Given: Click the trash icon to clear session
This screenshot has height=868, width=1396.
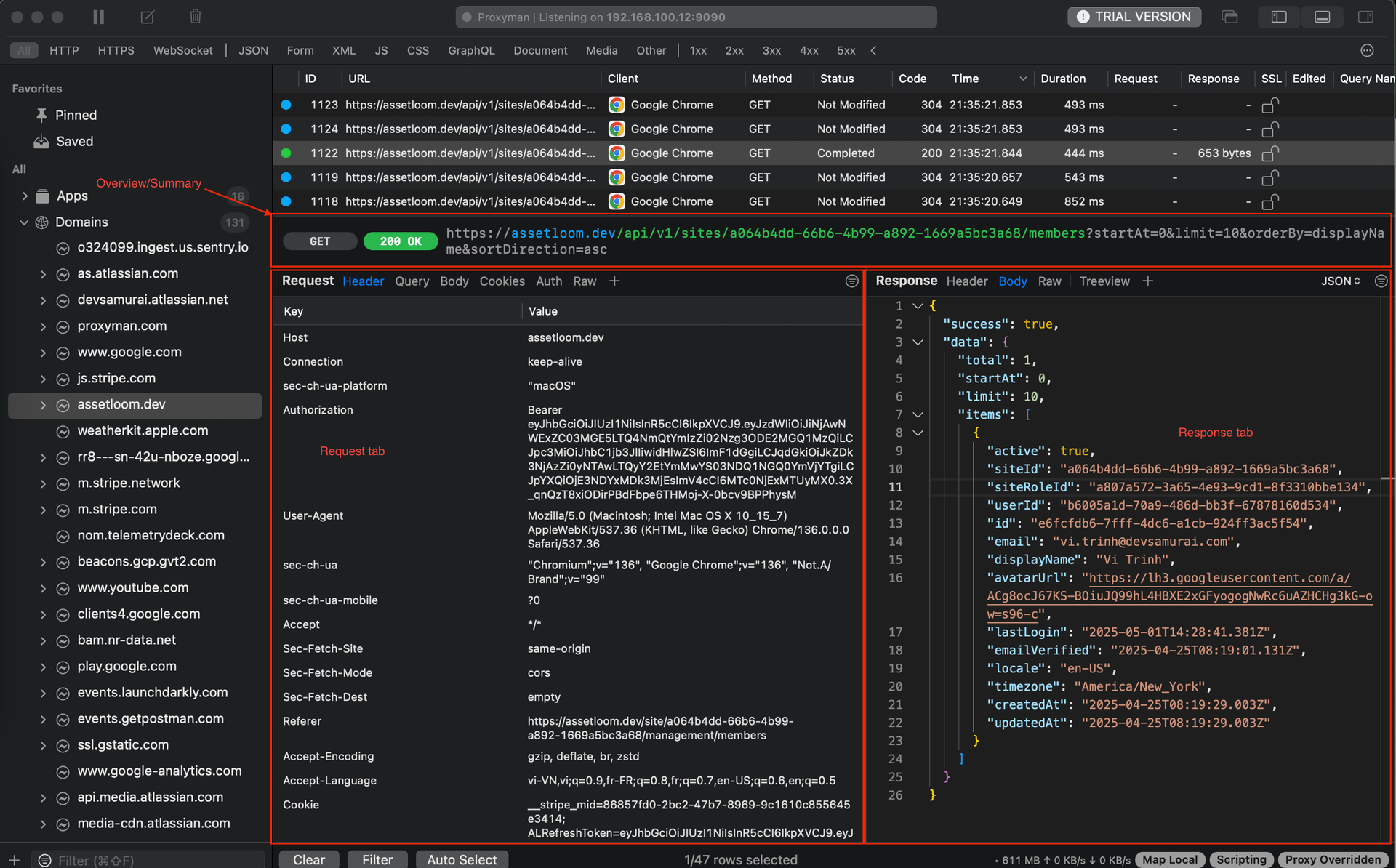Looking at the screenshot, I should tap(195, 17).
